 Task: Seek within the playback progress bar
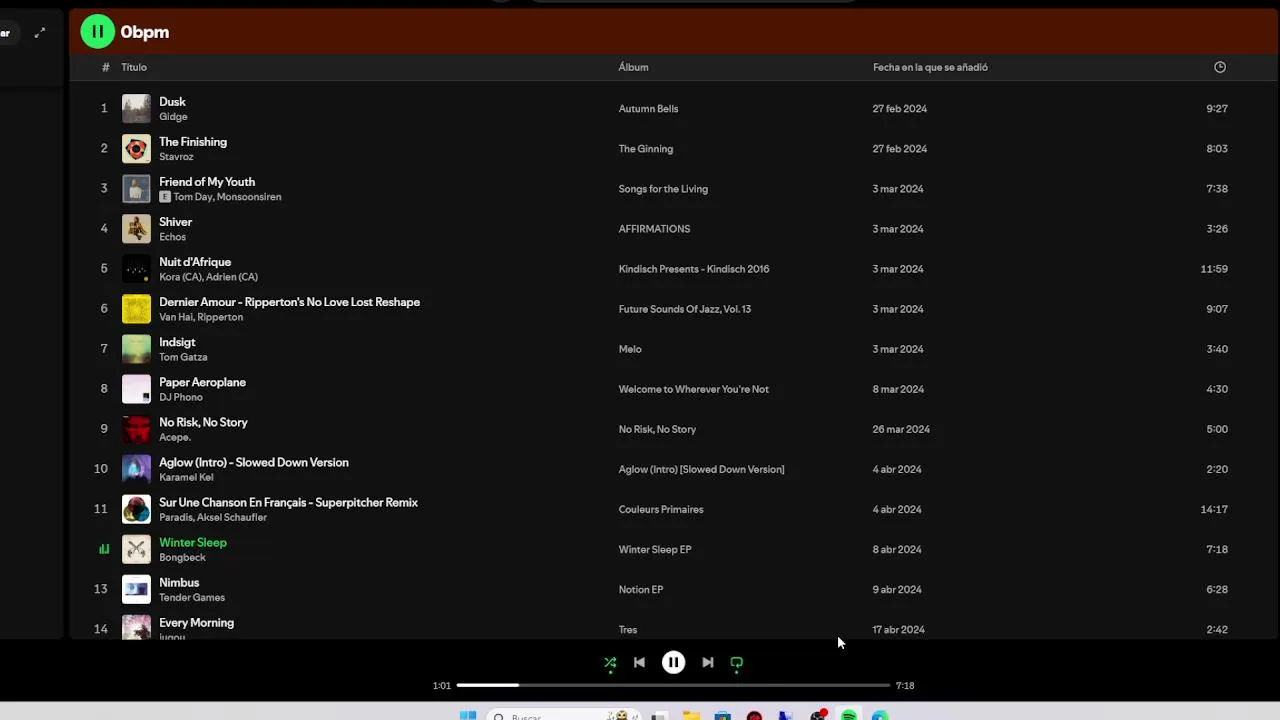(x=673, y=685)
